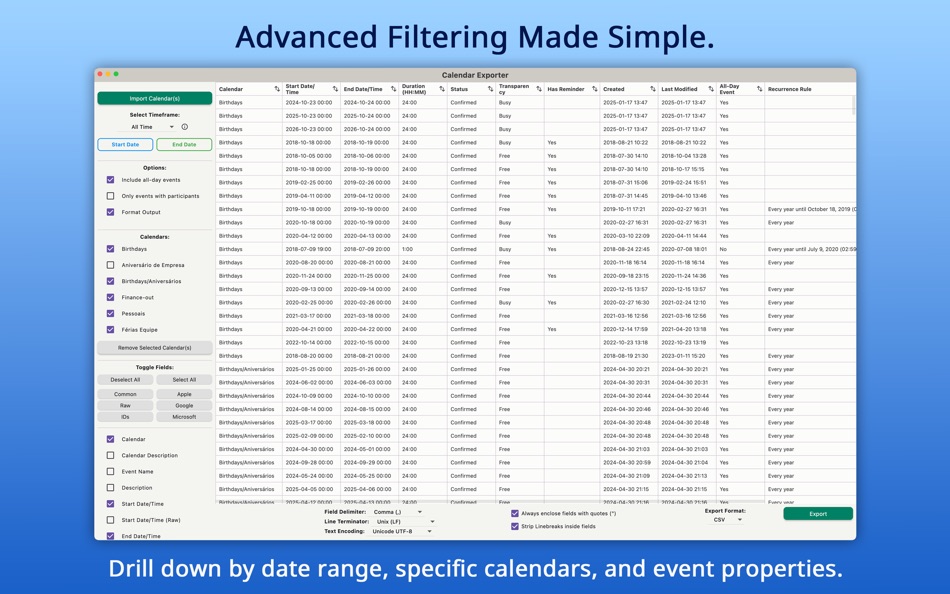The width and height of the screenshot is (950, 594).
Task: Click the table's vertical scrollbar
Action: (x=854, y=105)
